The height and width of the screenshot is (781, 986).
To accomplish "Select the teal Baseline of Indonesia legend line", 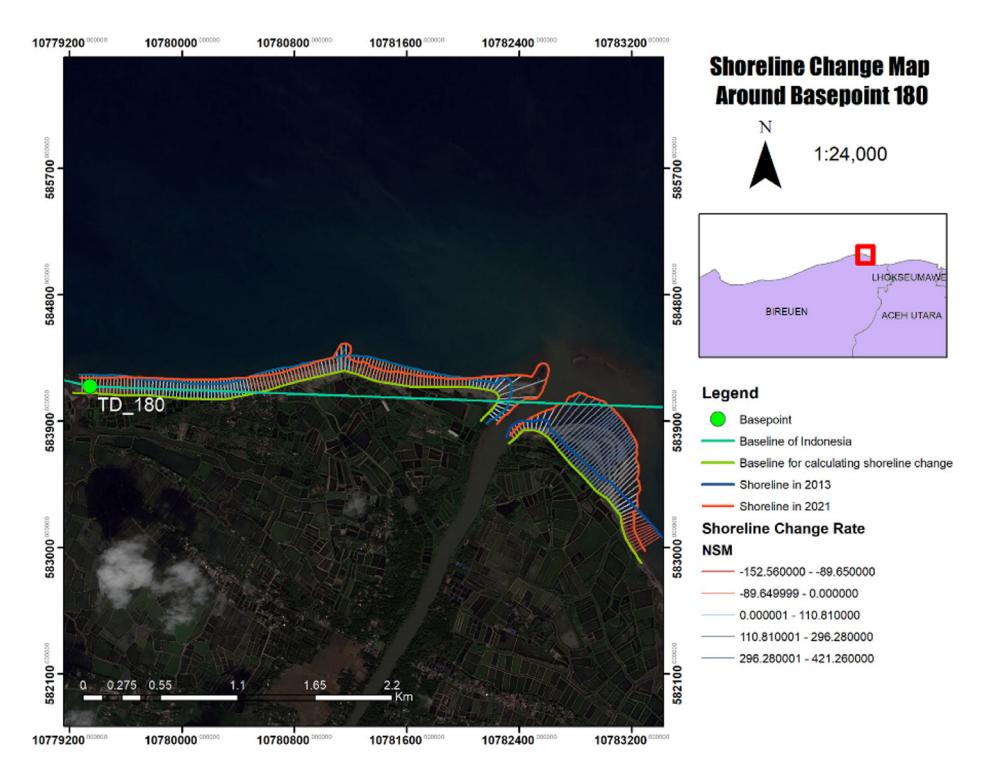I will [x=717, y=441].
